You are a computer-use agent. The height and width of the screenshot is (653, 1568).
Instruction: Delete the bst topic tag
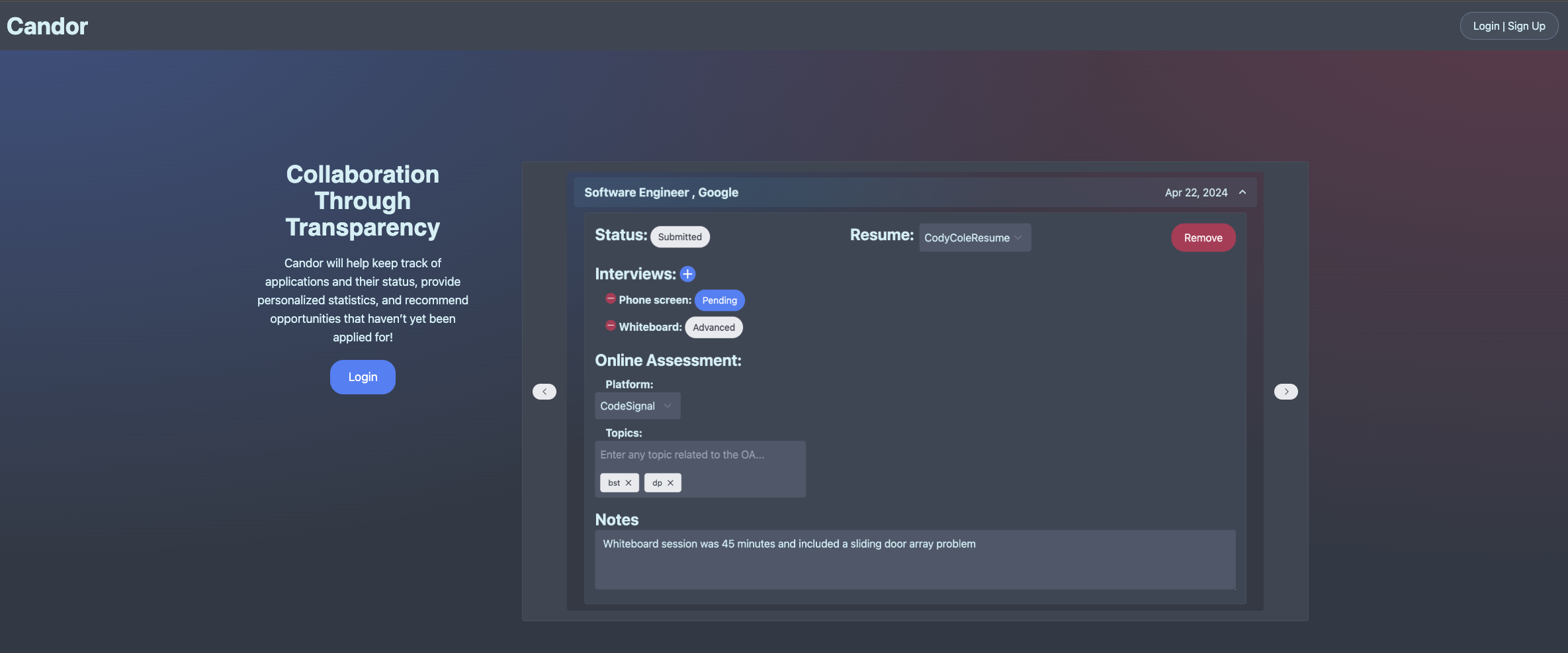629,483
